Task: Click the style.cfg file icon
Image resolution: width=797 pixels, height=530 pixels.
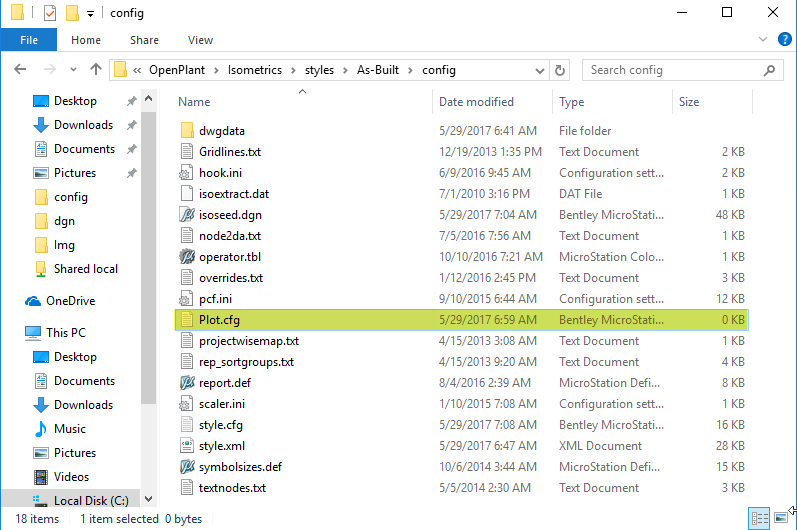Action: click(187, 424)
